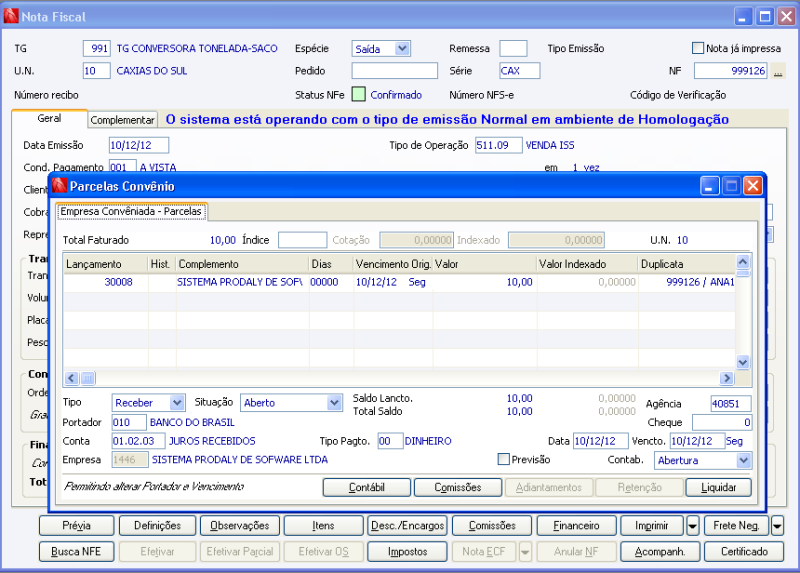Open the Financeiro button
The width and height of the screenshot is (800, 573).
(x=577, y=525)
